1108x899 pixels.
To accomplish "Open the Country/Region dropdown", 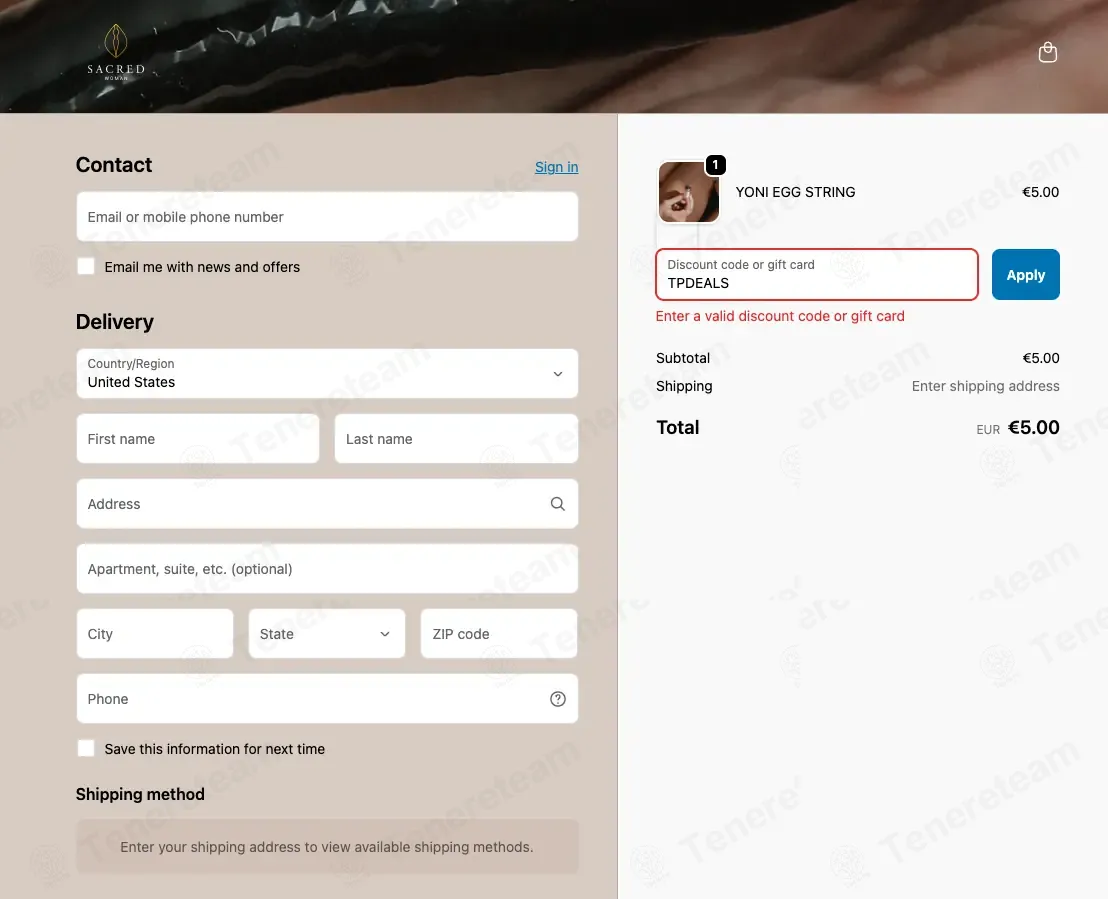I will (x=327, y=373).
